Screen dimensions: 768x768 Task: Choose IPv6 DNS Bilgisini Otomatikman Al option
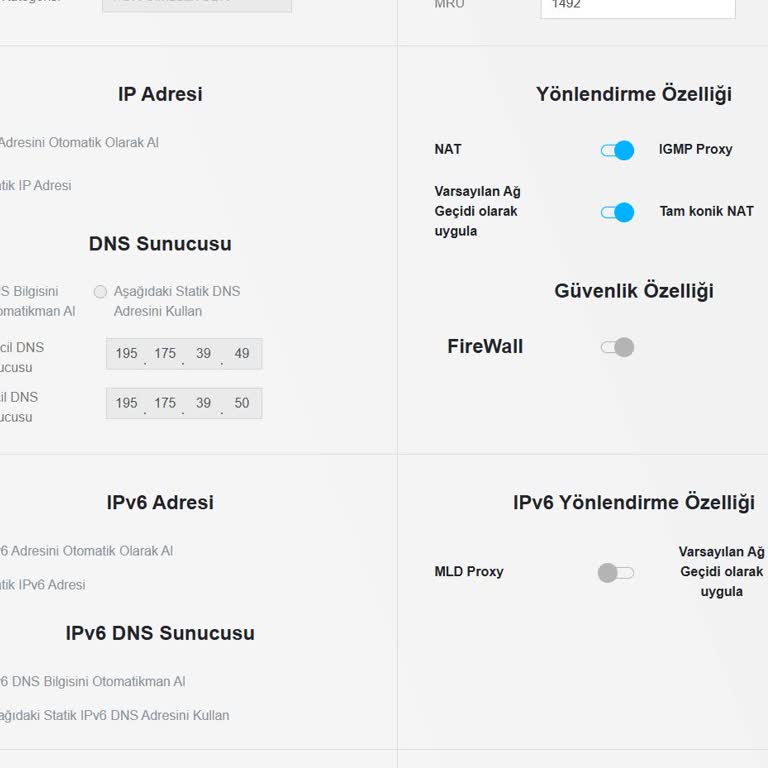(92, 682)
